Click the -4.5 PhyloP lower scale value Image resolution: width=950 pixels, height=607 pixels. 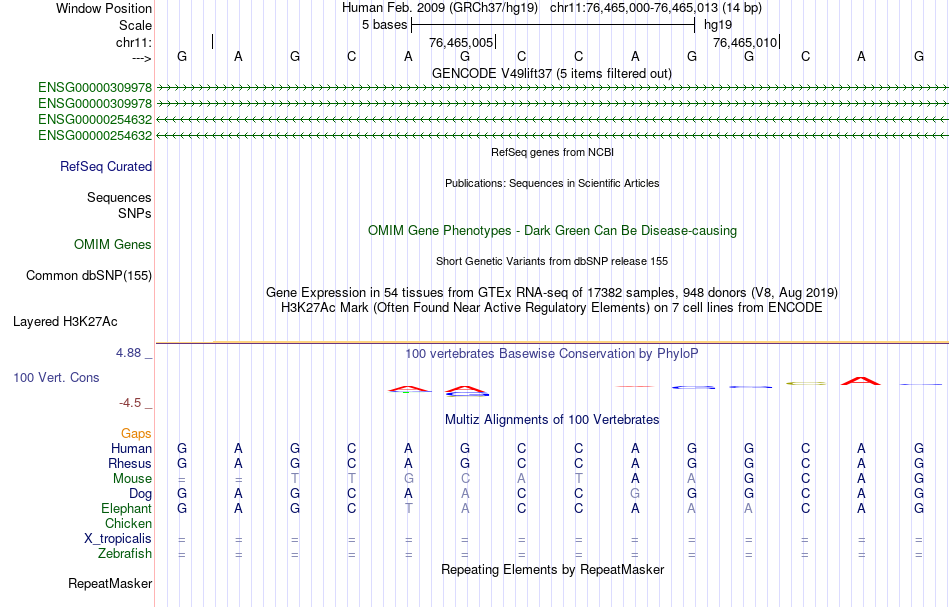[130, 403]
